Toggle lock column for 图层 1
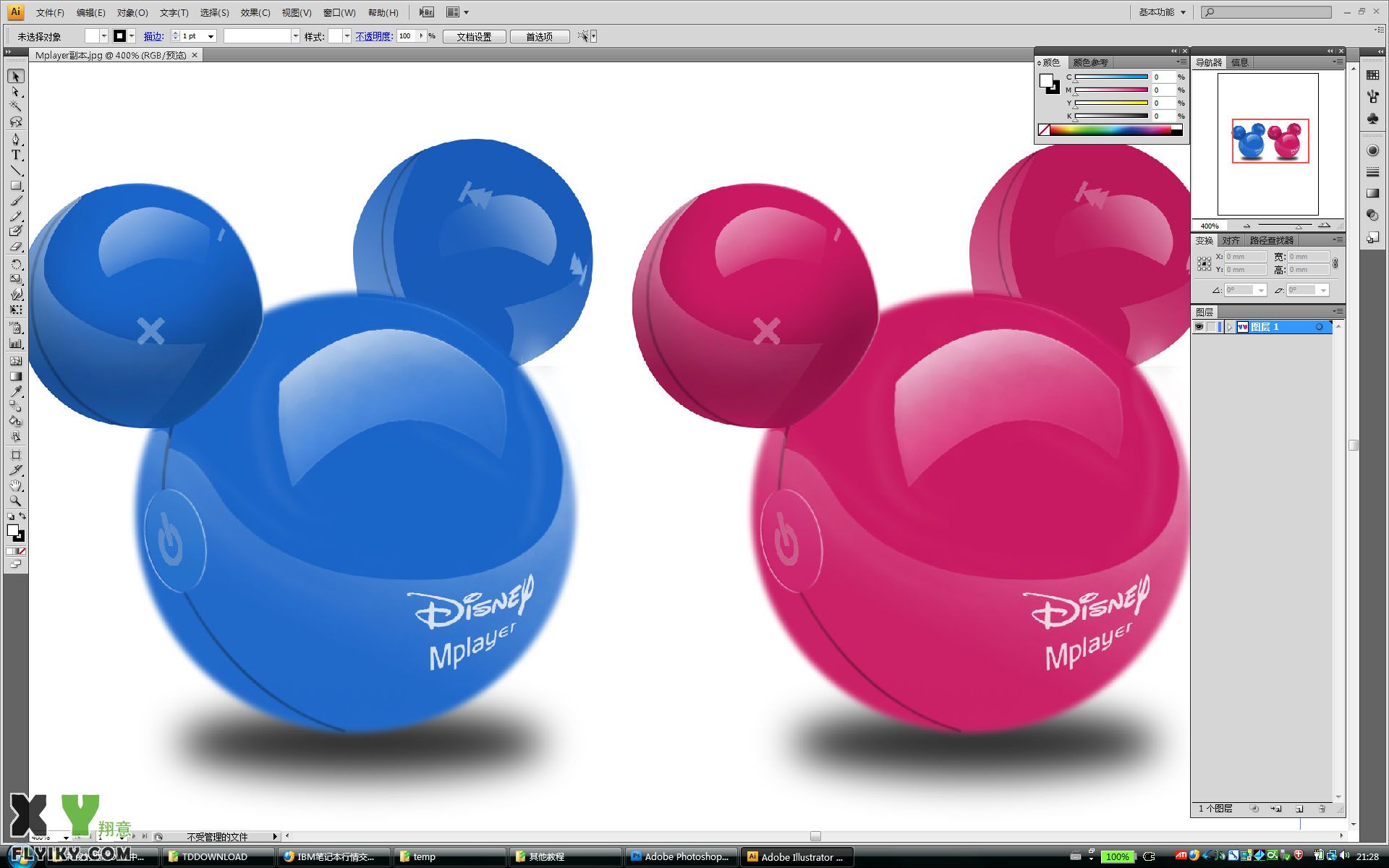 point(1211,327)
